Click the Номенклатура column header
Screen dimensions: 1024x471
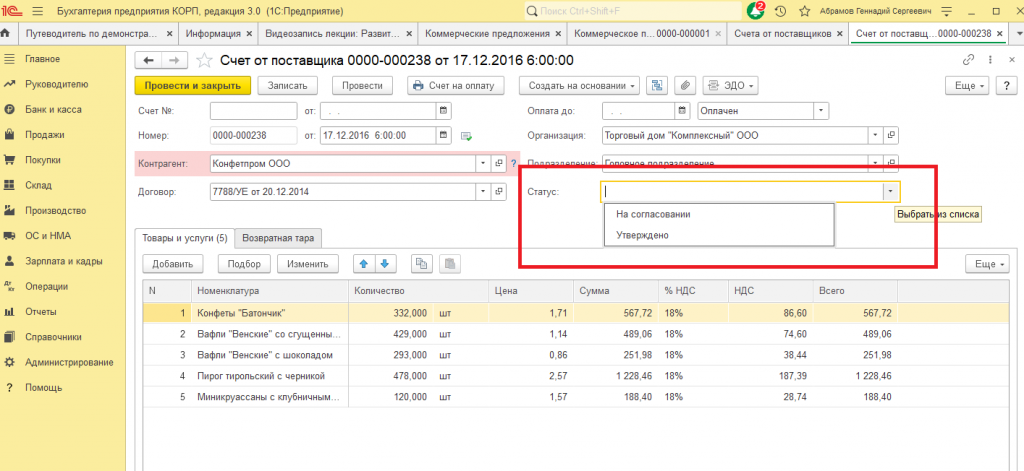click(x=270, y=291)
